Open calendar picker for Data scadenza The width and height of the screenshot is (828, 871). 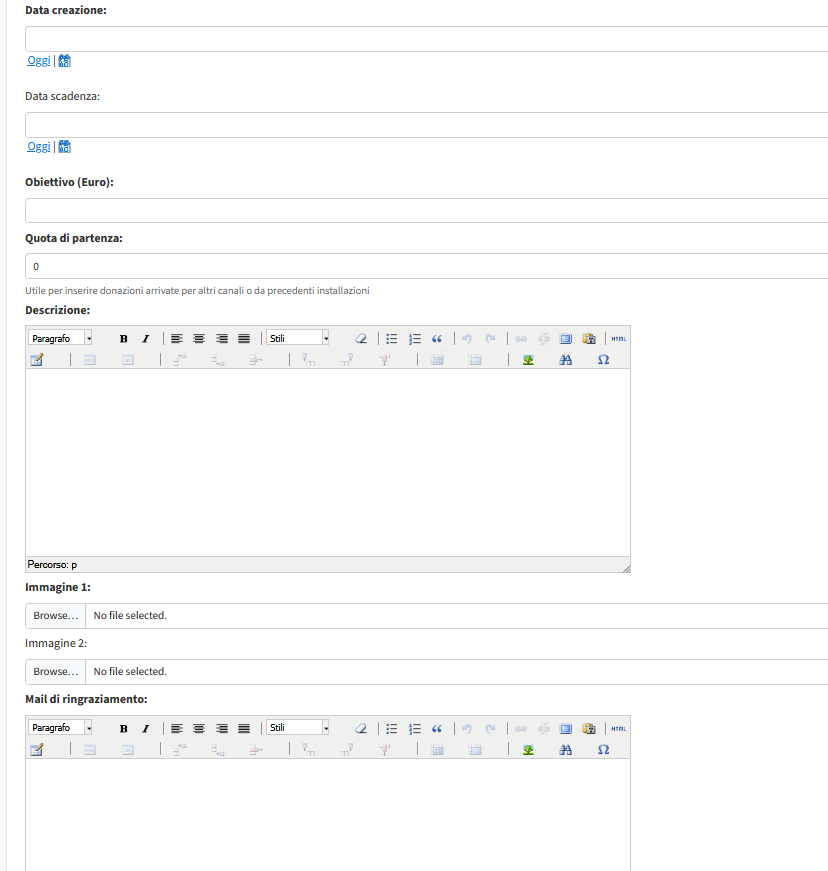tap(64, 147)
